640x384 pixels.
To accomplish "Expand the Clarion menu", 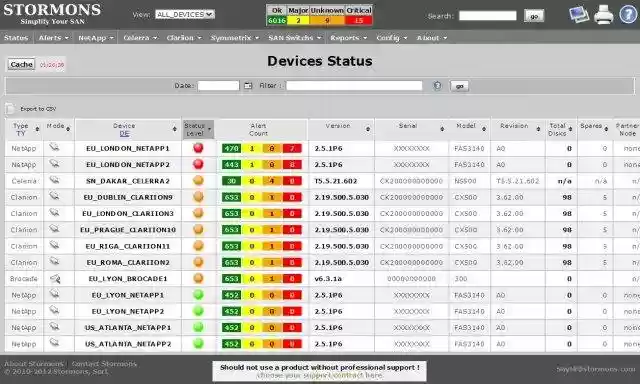I will point(184,38).
